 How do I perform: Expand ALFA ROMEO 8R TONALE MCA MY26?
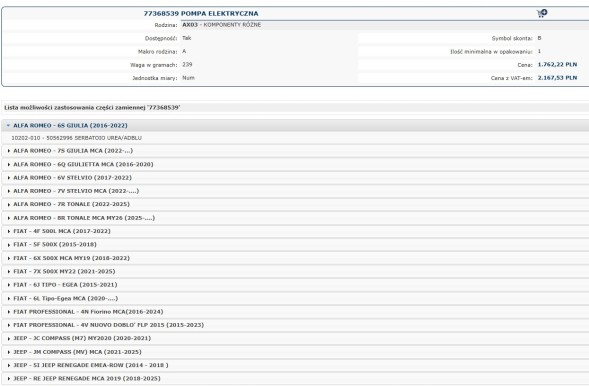(295, 218)
